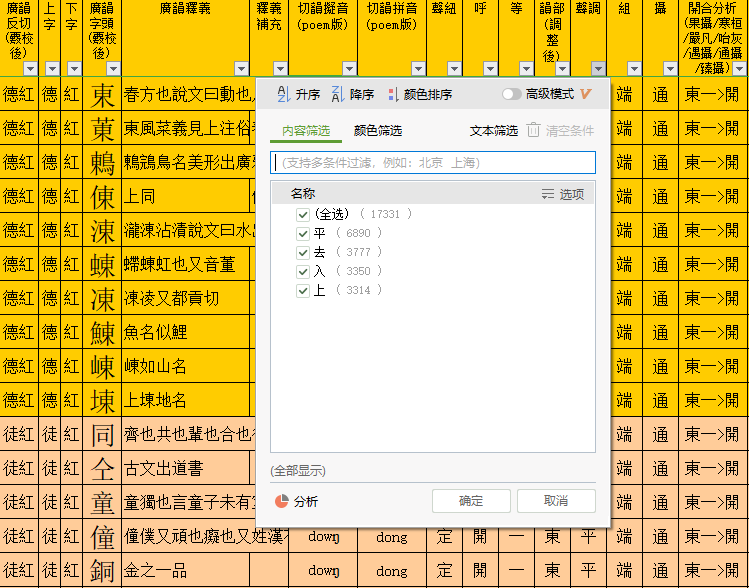Select cell 凍淩又都貢切
This screenshot has height=588, width=749.
[186, 298]
